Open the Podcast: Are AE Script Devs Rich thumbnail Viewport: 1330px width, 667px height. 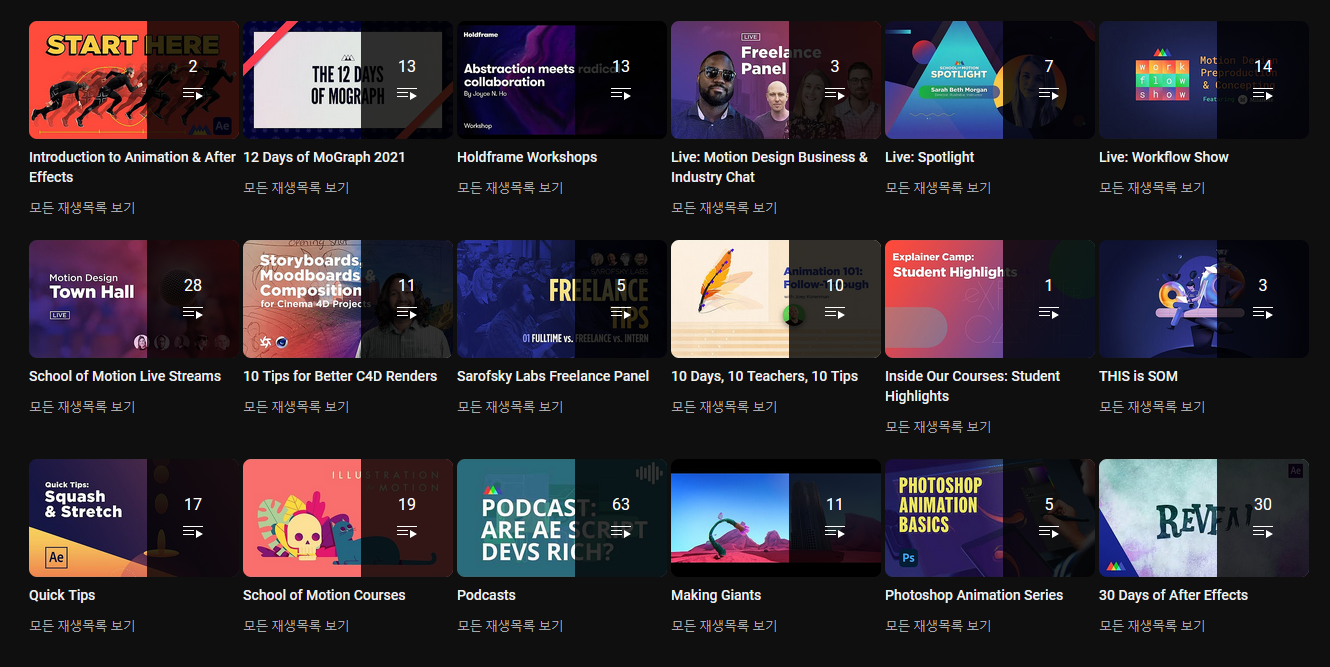click(562, 518)
